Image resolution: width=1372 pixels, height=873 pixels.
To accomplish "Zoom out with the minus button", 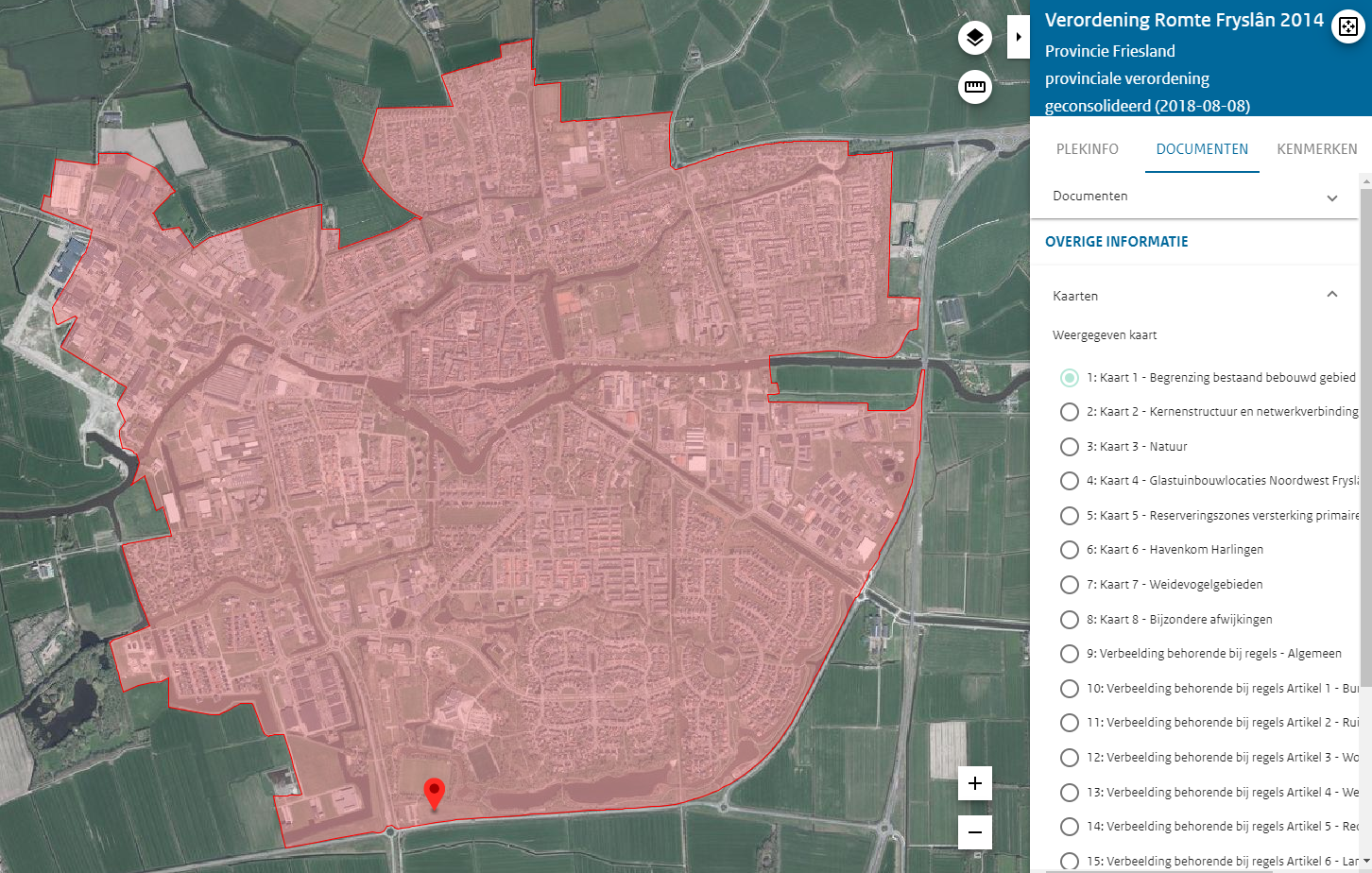I will [975, 832].
